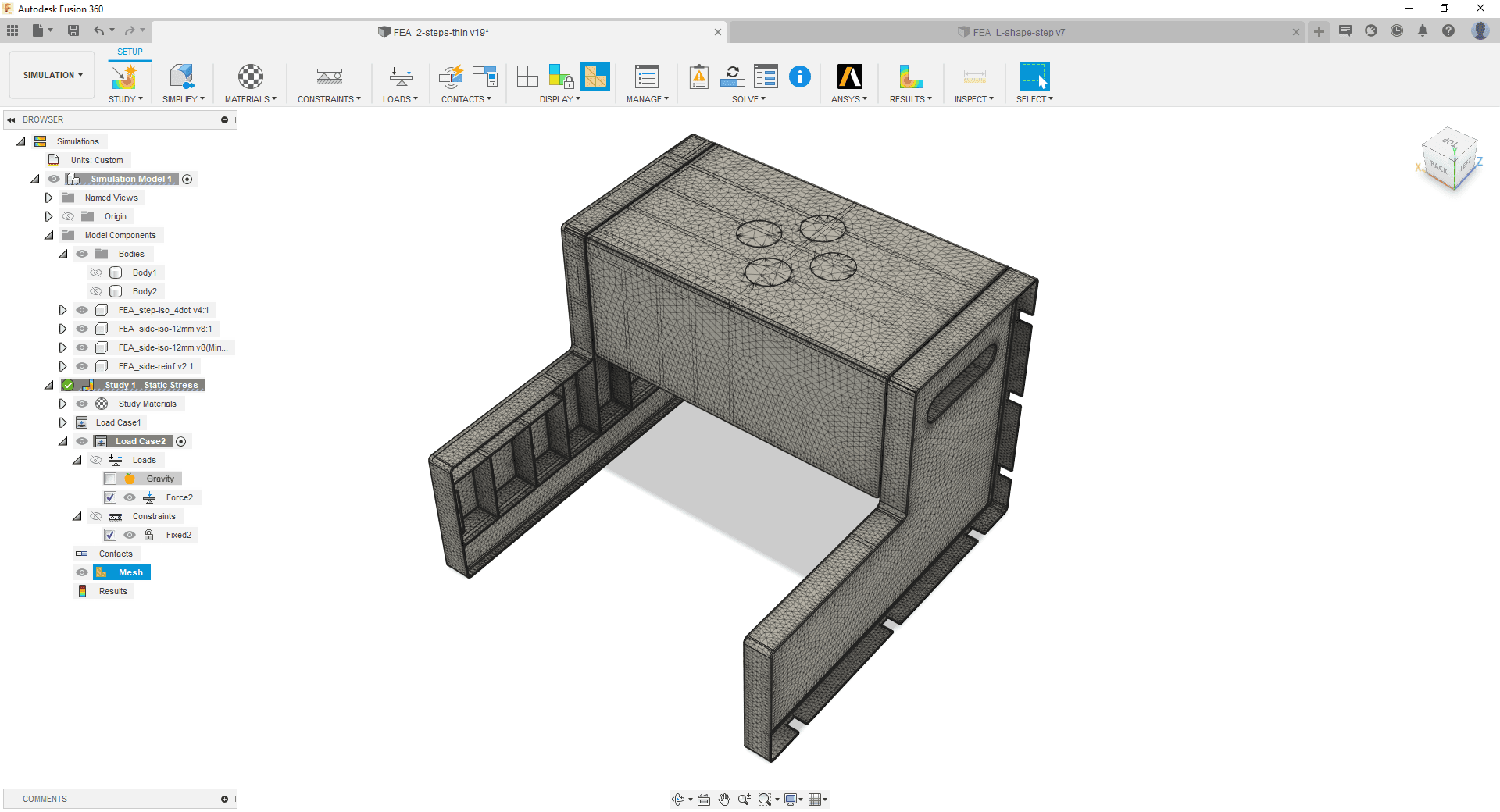Expand the Named Views folder

click(x=48, y=198)
